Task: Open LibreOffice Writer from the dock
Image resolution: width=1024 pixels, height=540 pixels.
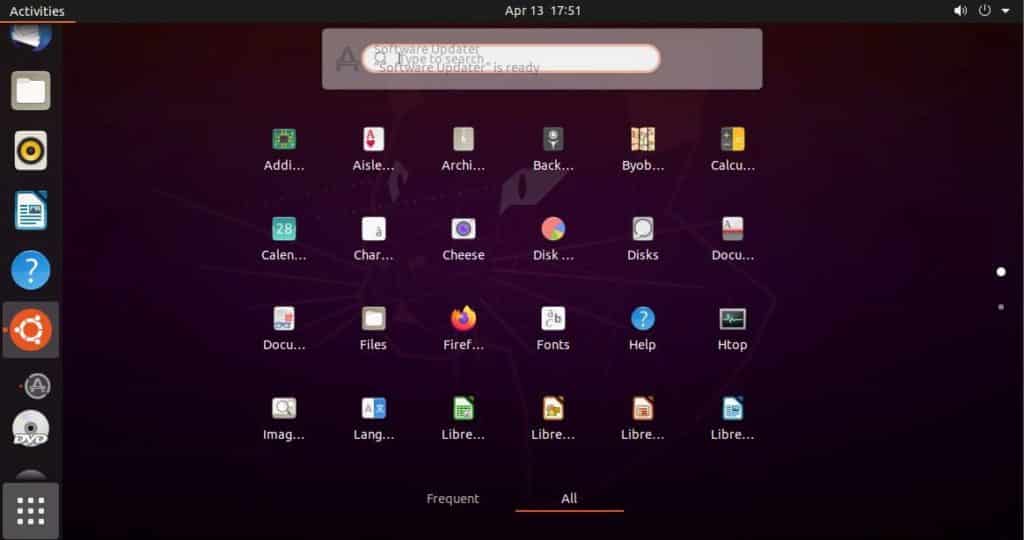Action: point(31,210)
